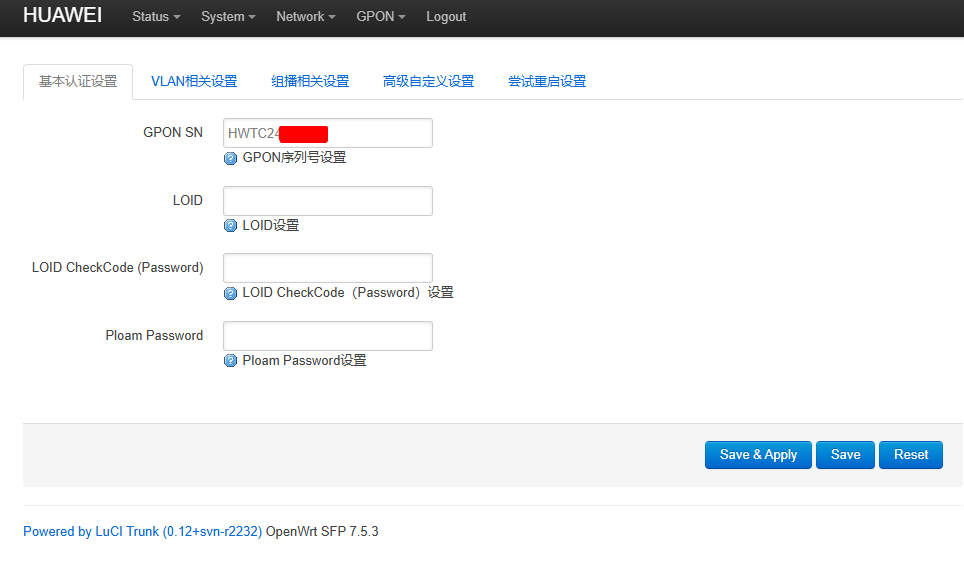
Task: Open the Status dropdown menu
Action: click(x=156, y=17)
